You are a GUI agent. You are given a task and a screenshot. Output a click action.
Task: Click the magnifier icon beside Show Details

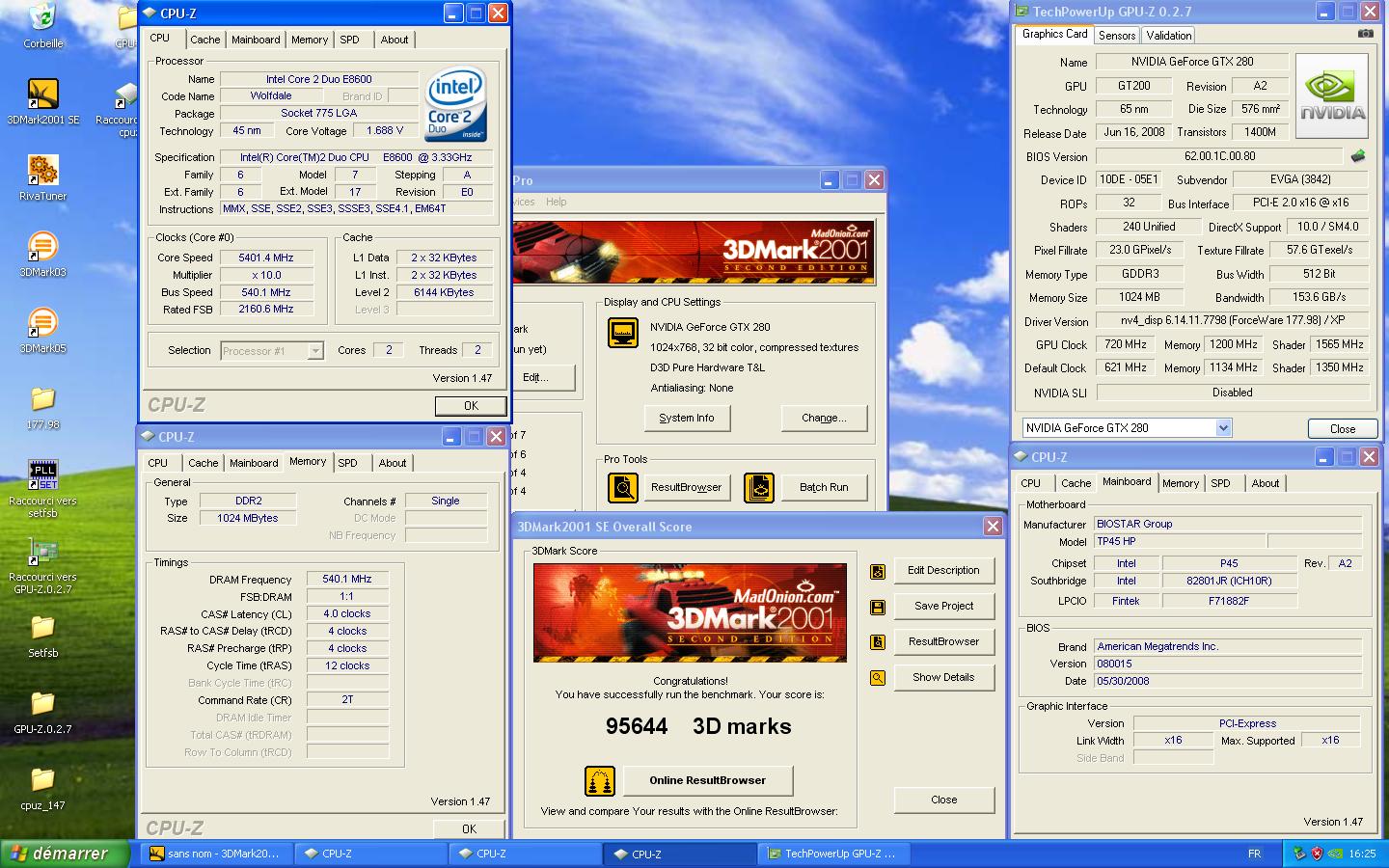tap(878, 678)
